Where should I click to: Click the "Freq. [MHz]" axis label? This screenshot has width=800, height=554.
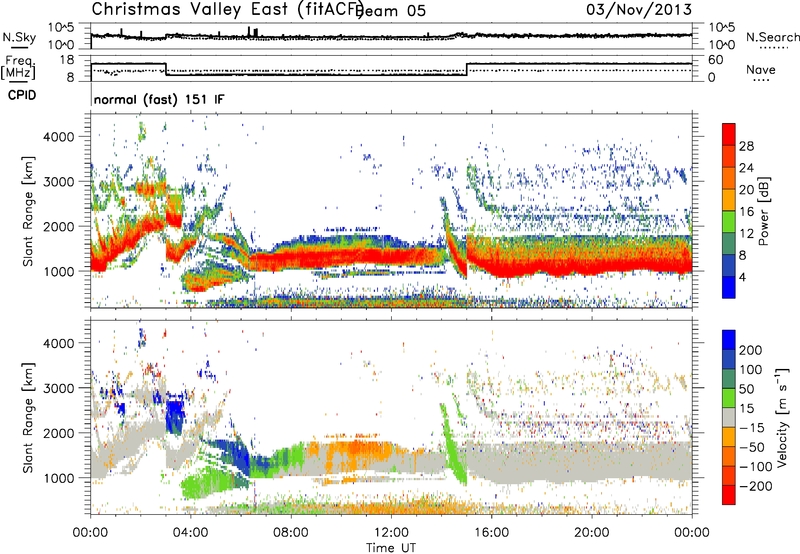coord(18,67)
